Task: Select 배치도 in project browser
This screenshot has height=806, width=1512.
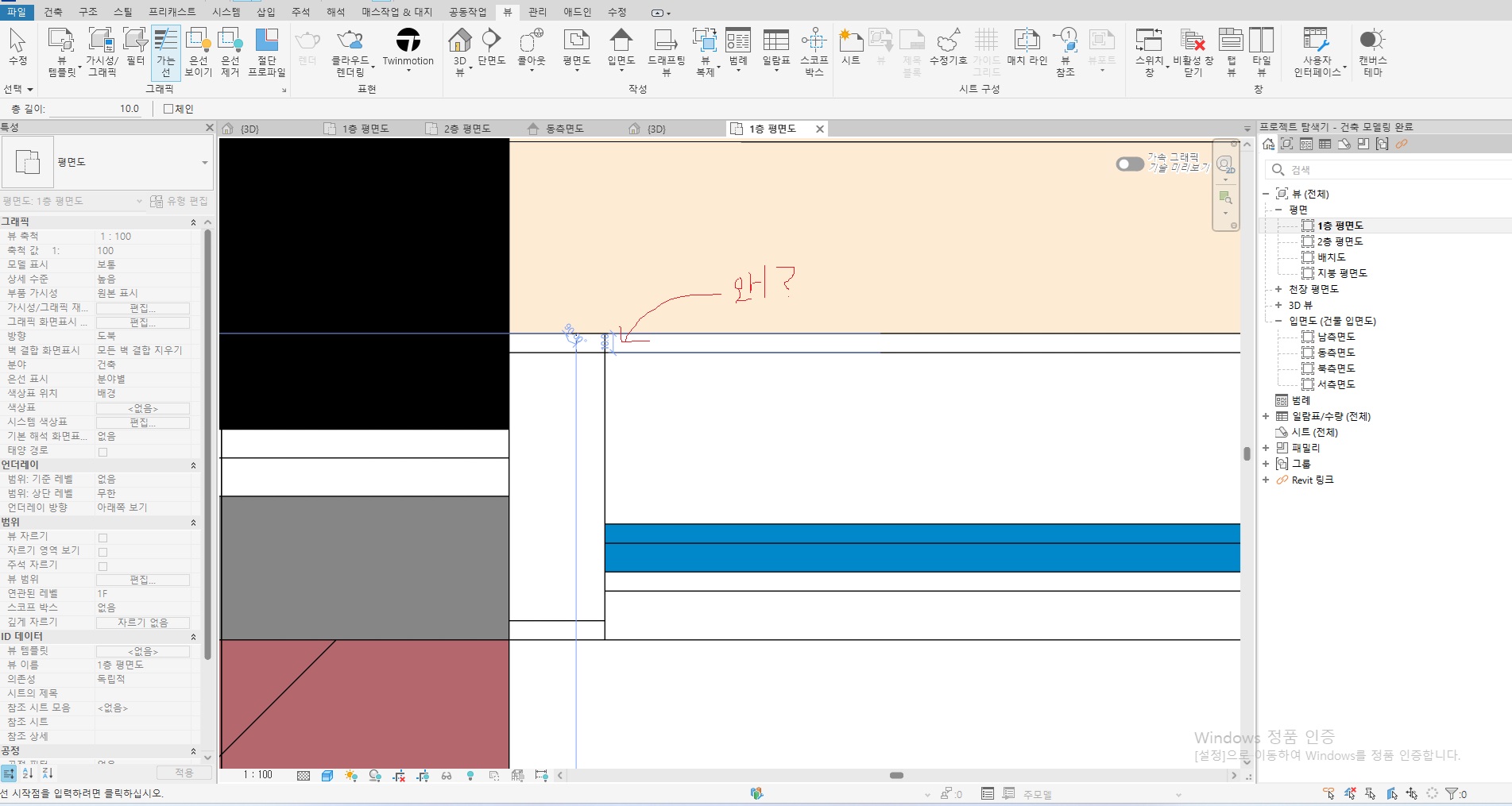Action: pyautogui.click(x=1331, y=257)
